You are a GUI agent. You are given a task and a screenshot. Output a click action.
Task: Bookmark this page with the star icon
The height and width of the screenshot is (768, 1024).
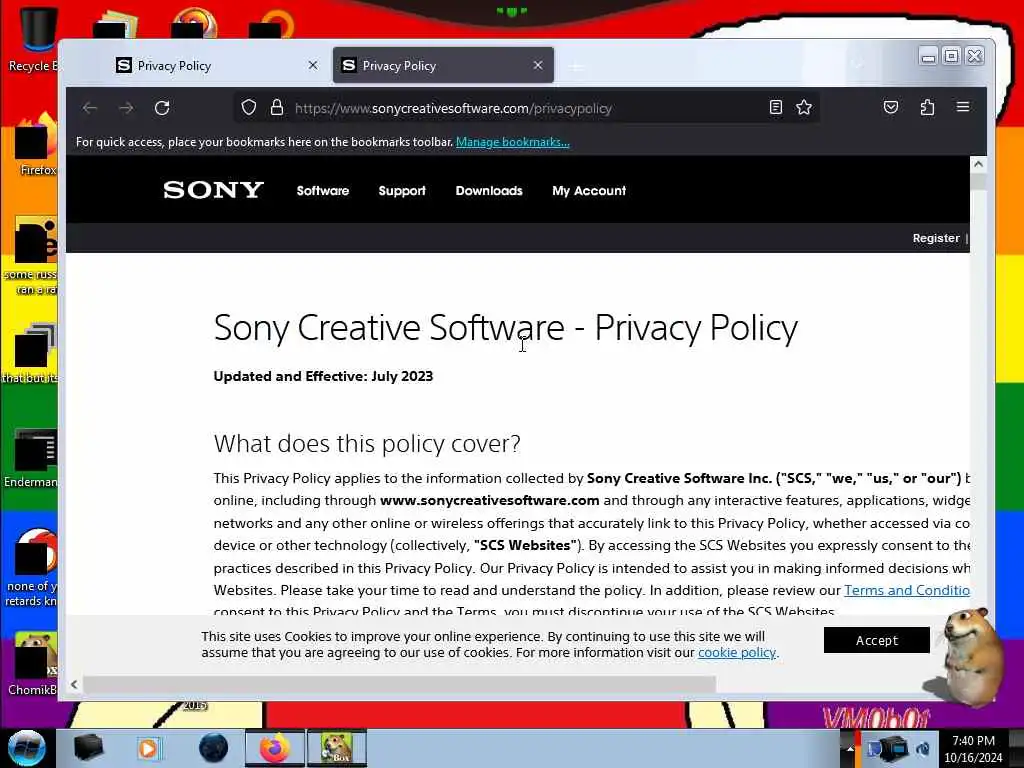804,107
